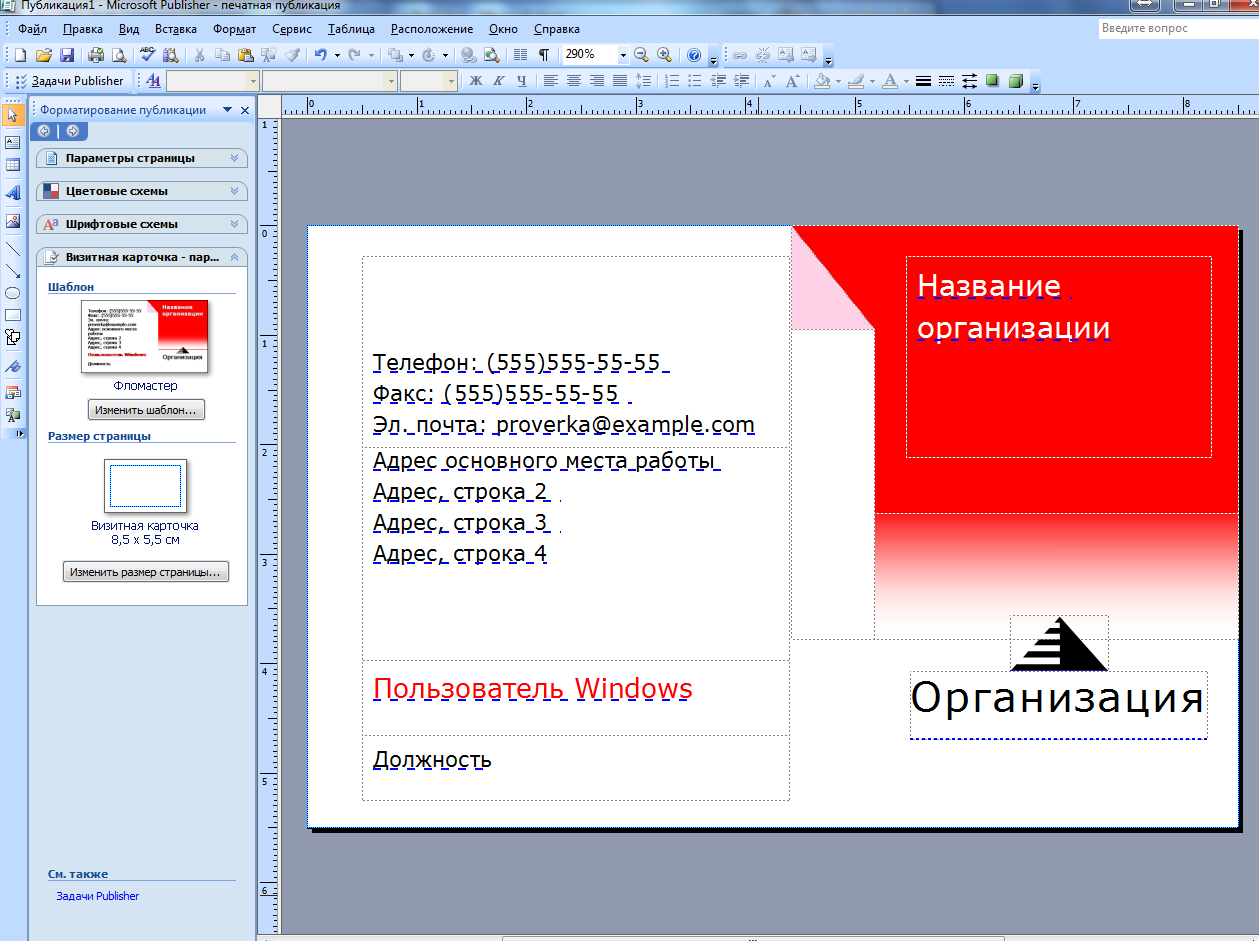Image resolution: width=1259 pixels, height=941 pixels.
Task: Open Print Preview
Action: [x=119, y=55]
